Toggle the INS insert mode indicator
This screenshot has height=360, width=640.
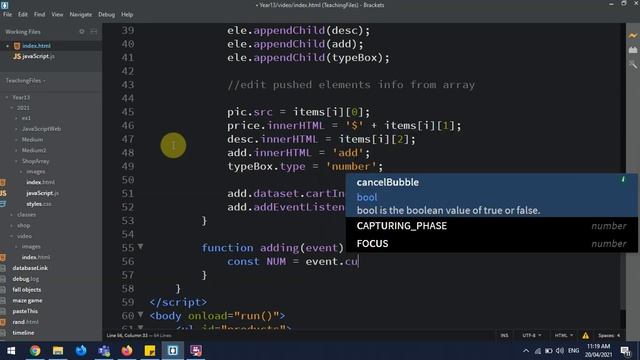pyautogui.click(x=504, y=336)
